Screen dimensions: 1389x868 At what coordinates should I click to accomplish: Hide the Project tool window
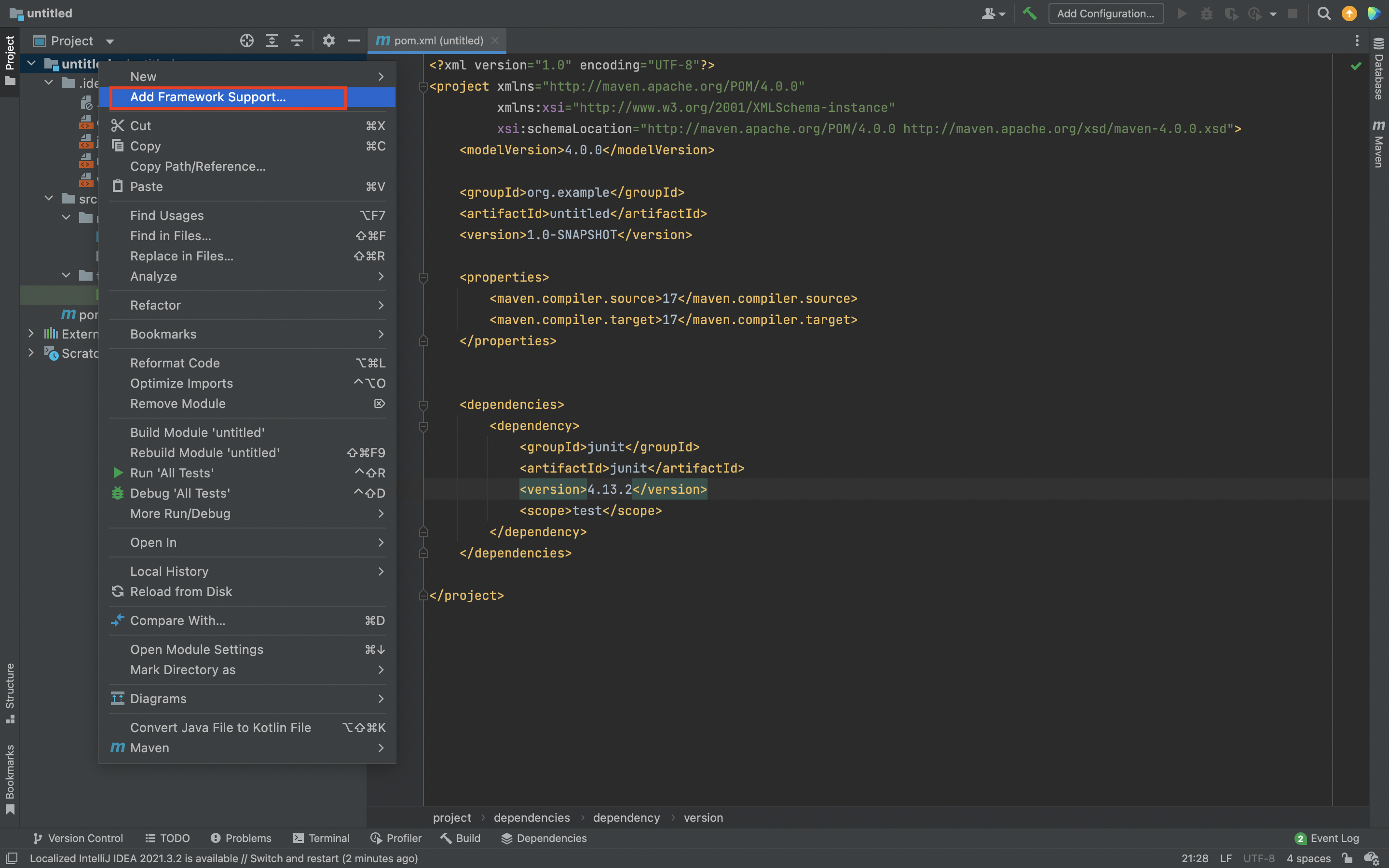[x=354, y=41]
